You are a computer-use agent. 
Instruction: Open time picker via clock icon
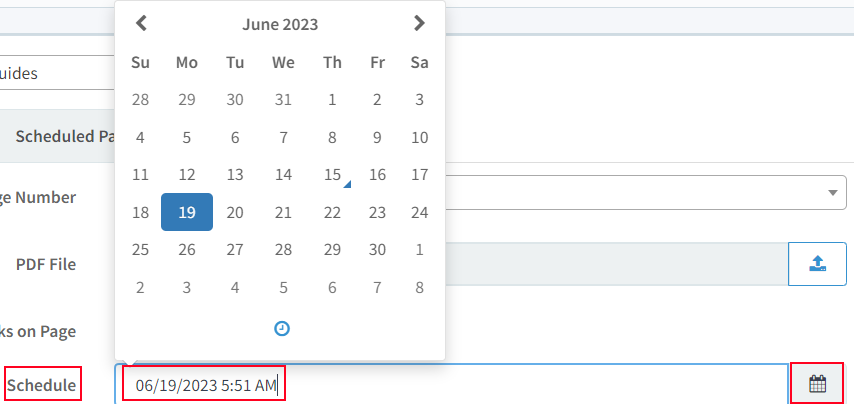point(282,328)
